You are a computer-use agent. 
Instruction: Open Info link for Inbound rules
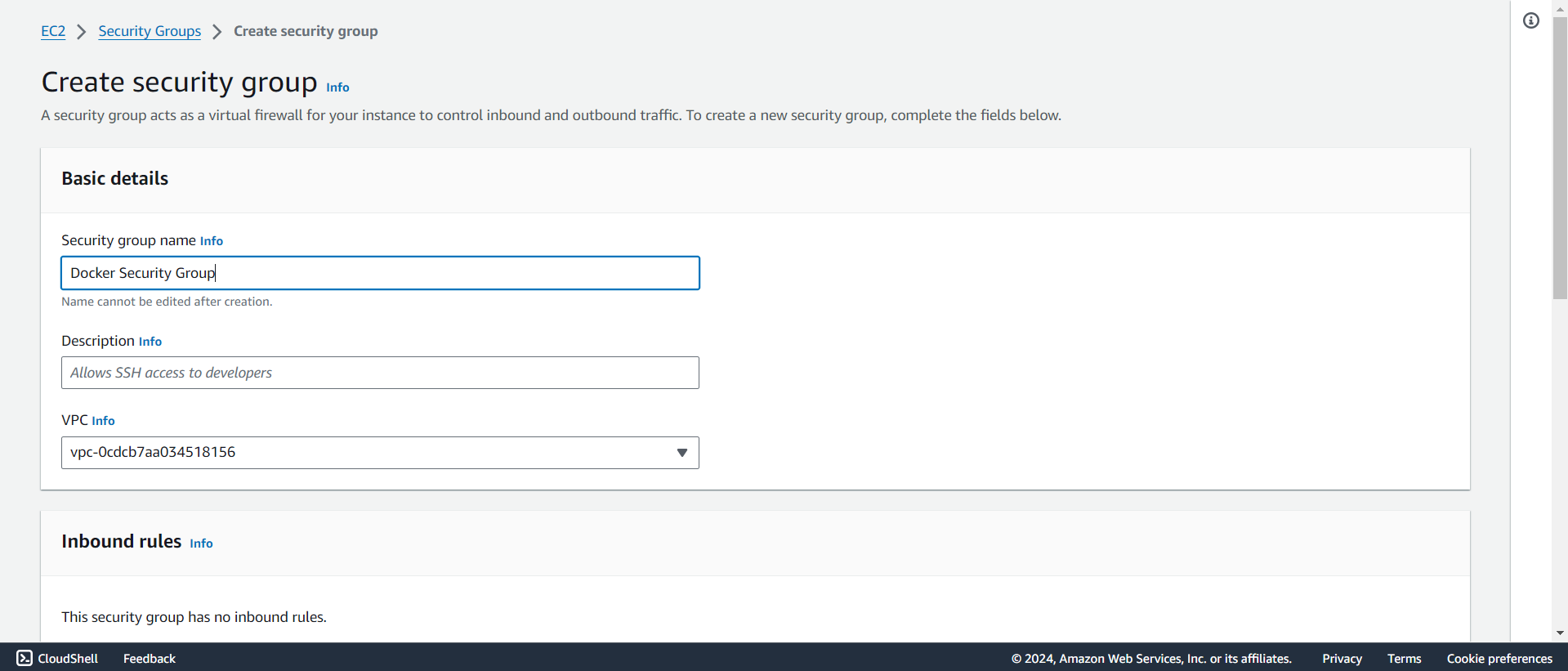tap(201, 544)
